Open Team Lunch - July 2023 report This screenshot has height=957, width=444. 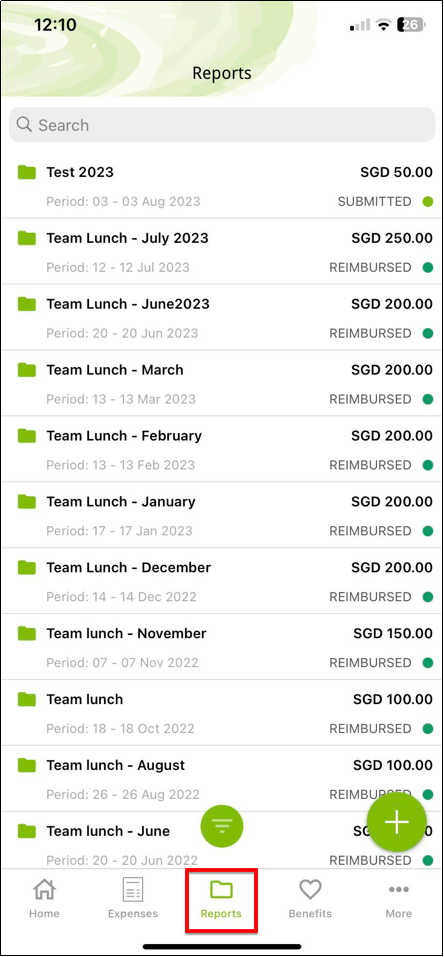tap(222, 251)
